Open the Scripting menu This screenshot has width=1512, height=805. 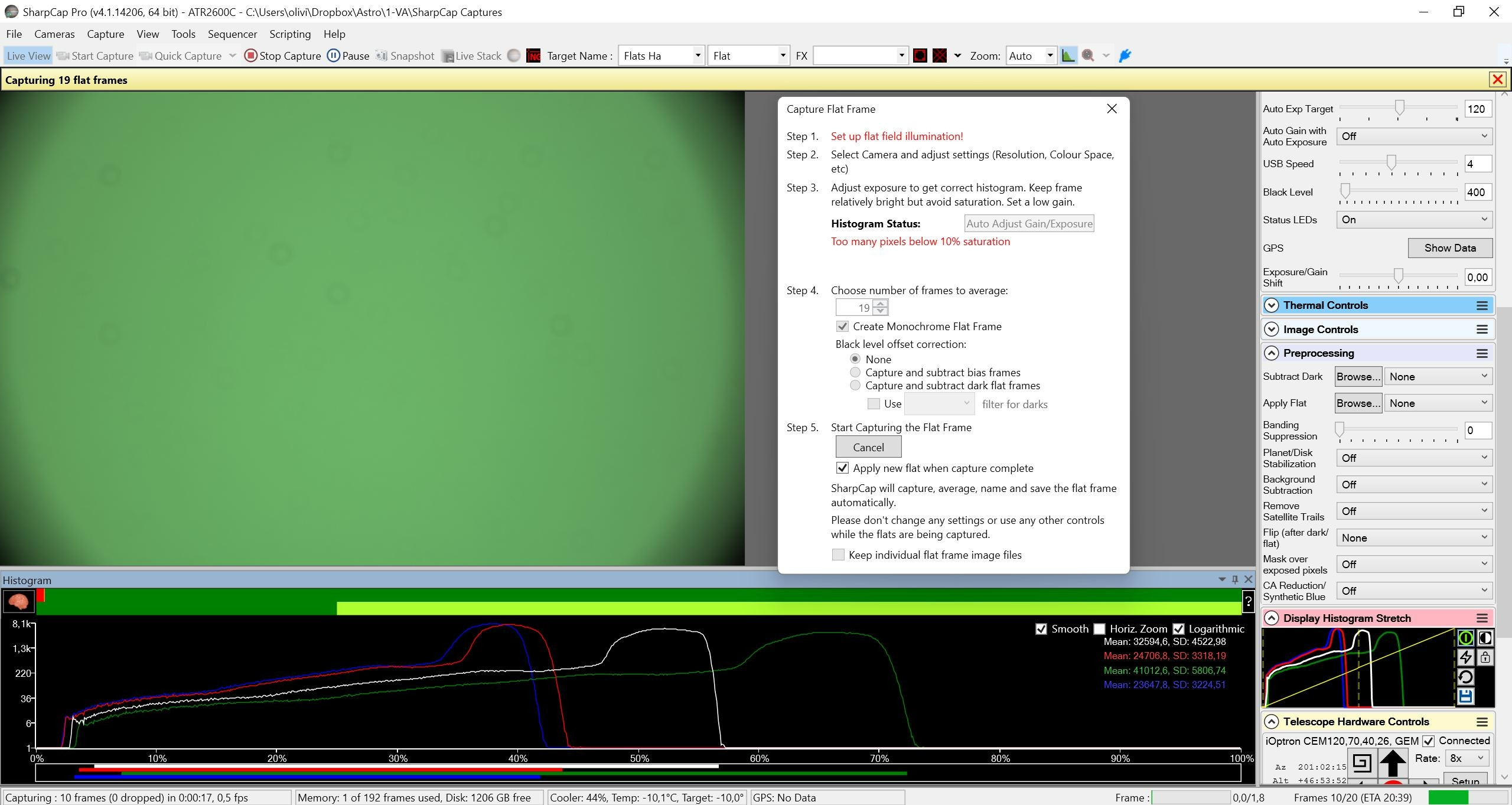[x=290, y=34]
